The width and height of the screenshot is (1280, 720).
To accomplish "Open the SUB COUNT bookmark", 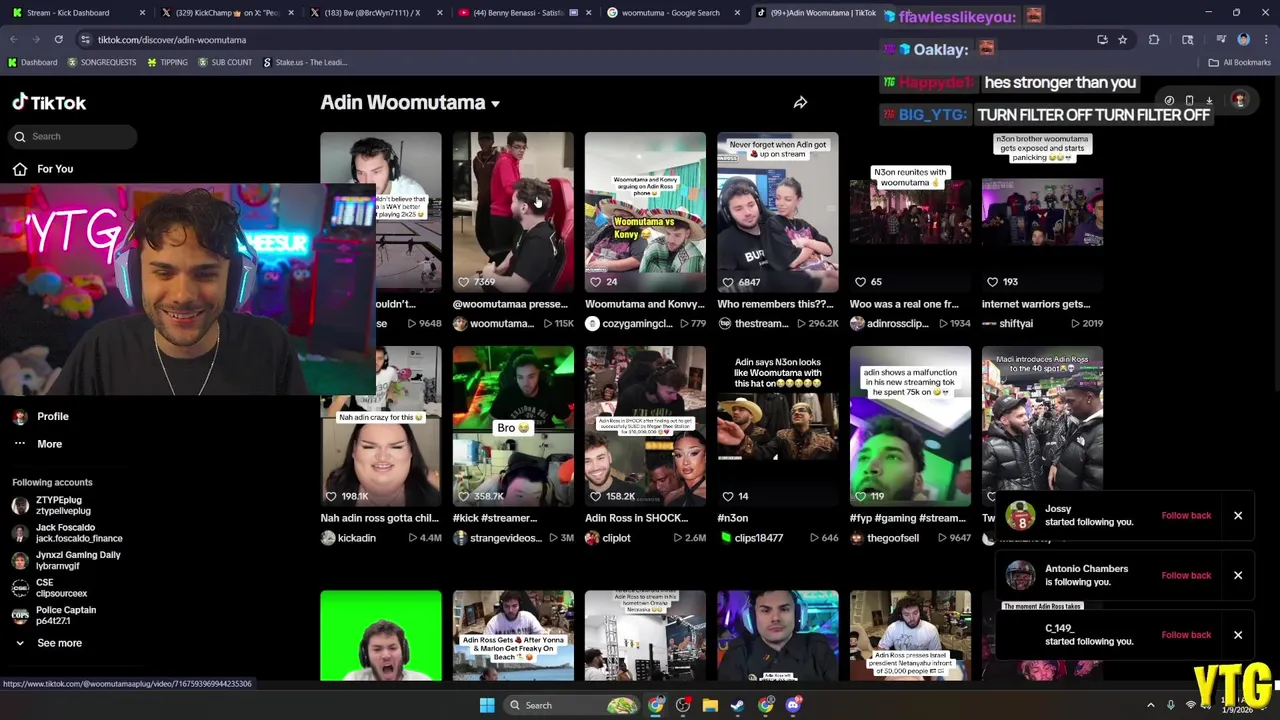I will pyautogui.click(x=225, y=62).
